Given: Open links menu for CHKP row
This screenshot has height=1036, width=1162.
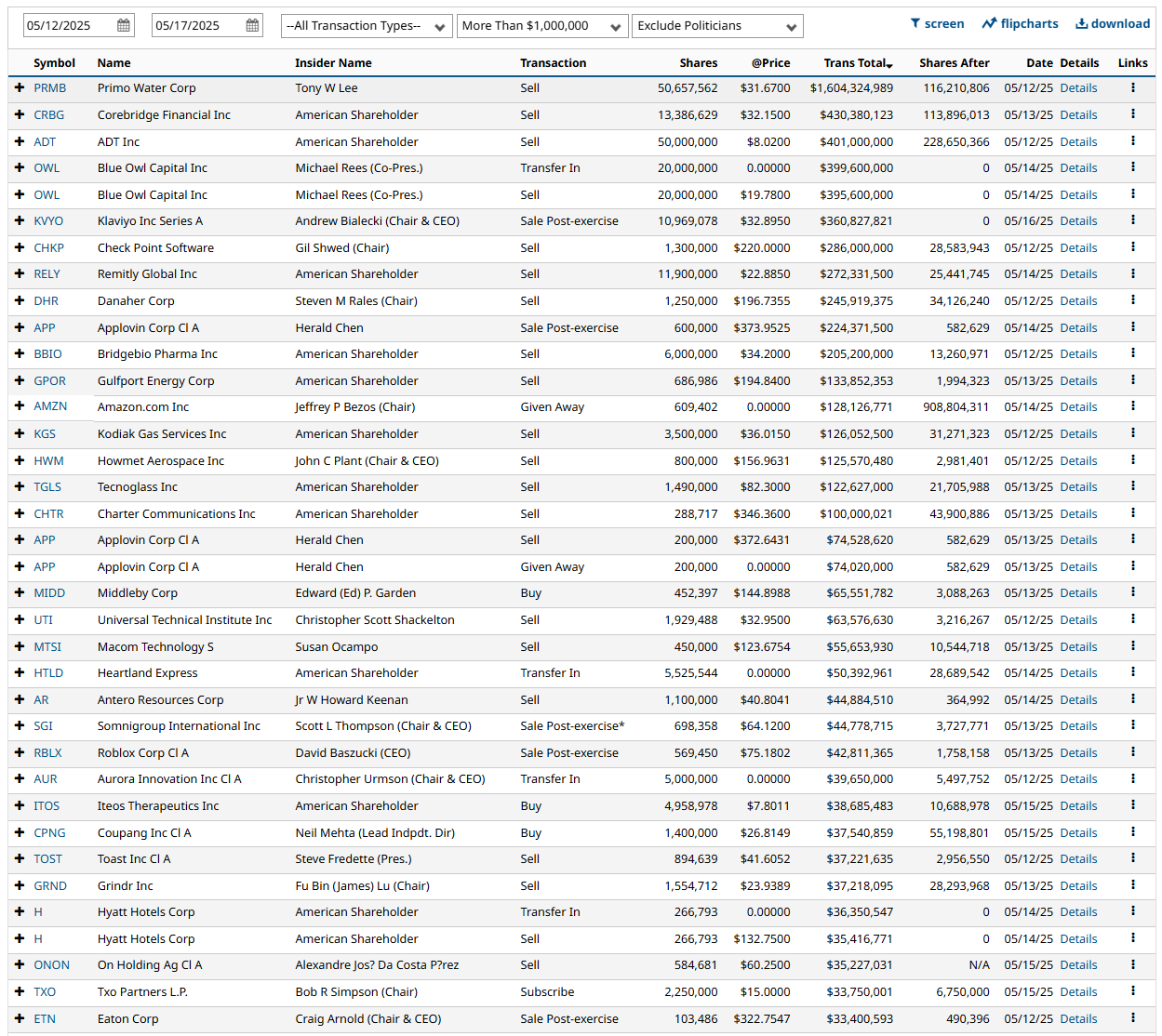Looking at the screenshot, I should pyautogui.click(x=1132, y=247).
